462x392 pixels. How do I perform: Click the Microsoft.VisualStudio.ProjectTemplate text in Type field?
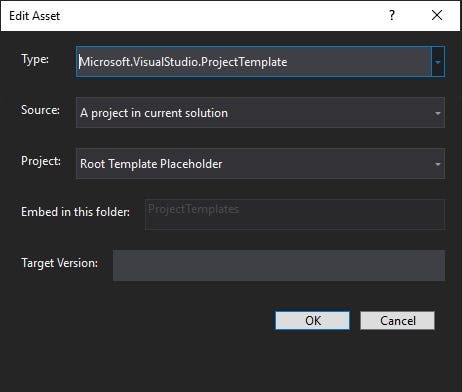(183, 62)
